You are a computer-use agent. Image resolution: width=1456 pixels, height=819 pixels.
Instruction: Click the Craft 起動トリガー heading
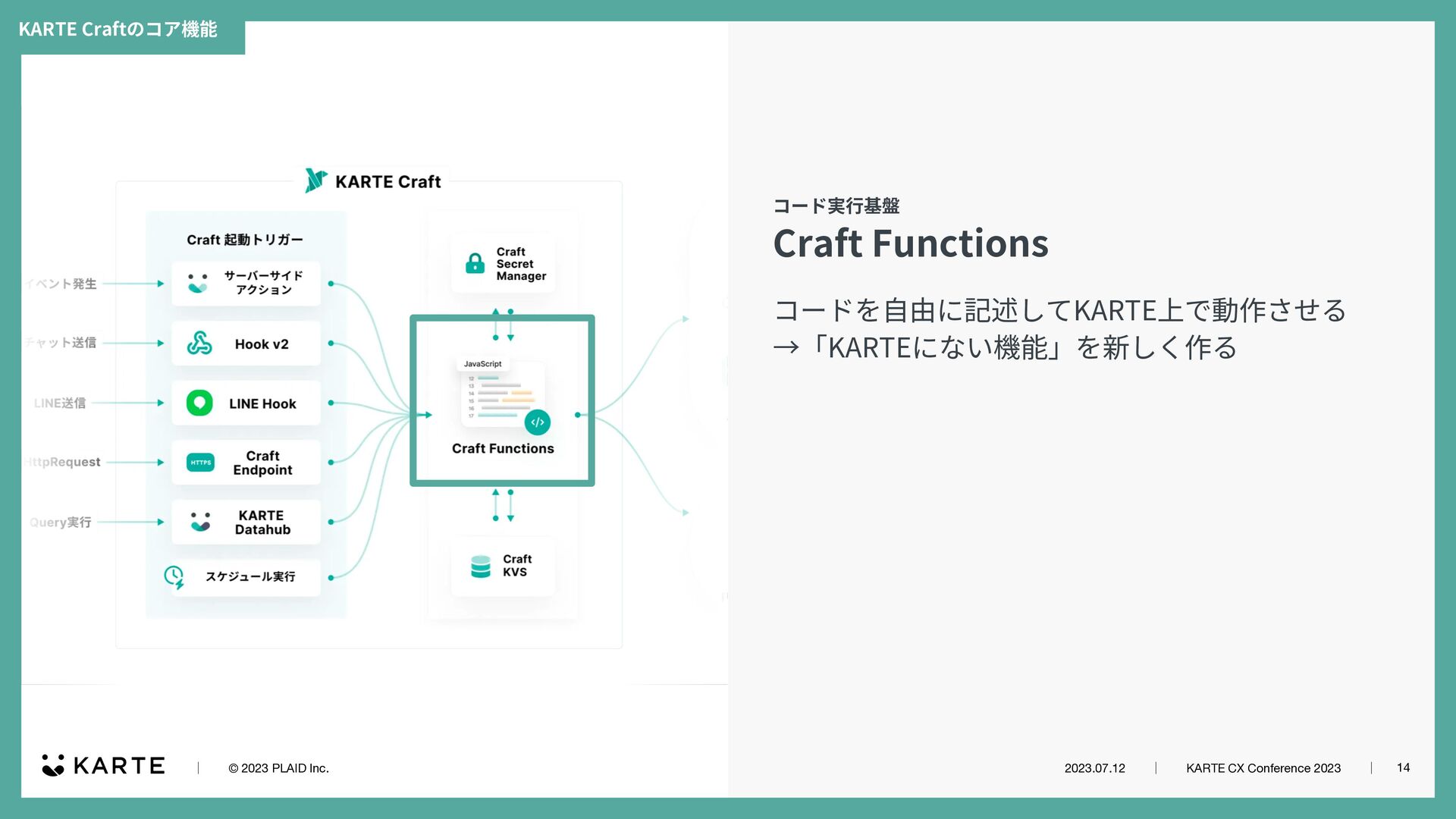(245, 240)
